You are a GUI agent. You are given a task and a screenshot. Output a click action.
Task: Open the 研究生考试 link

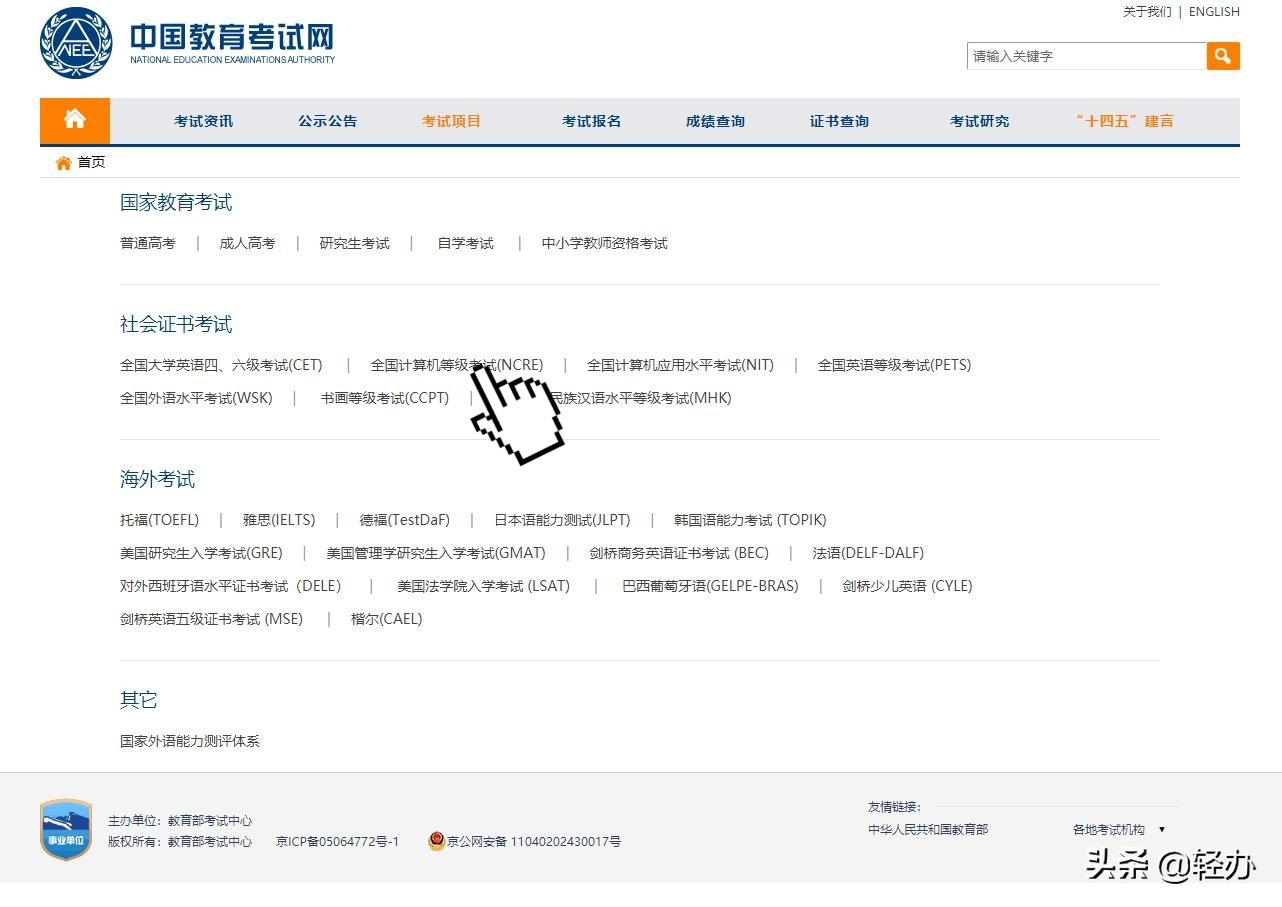(x=355, y=243)
